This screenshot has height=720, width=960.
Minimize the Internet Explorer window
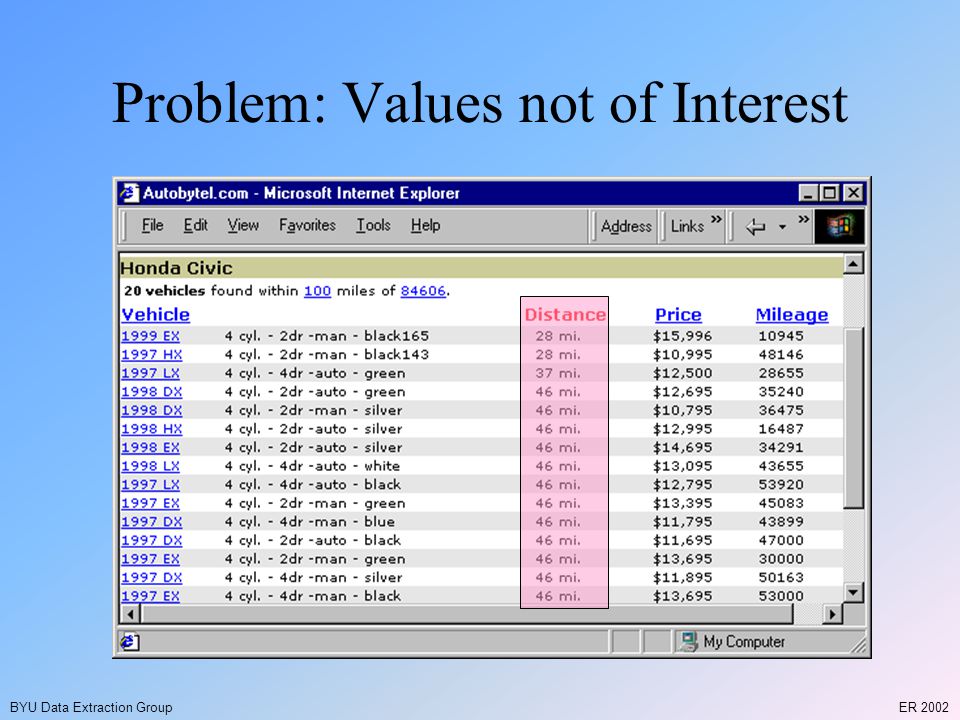point(808,193)
